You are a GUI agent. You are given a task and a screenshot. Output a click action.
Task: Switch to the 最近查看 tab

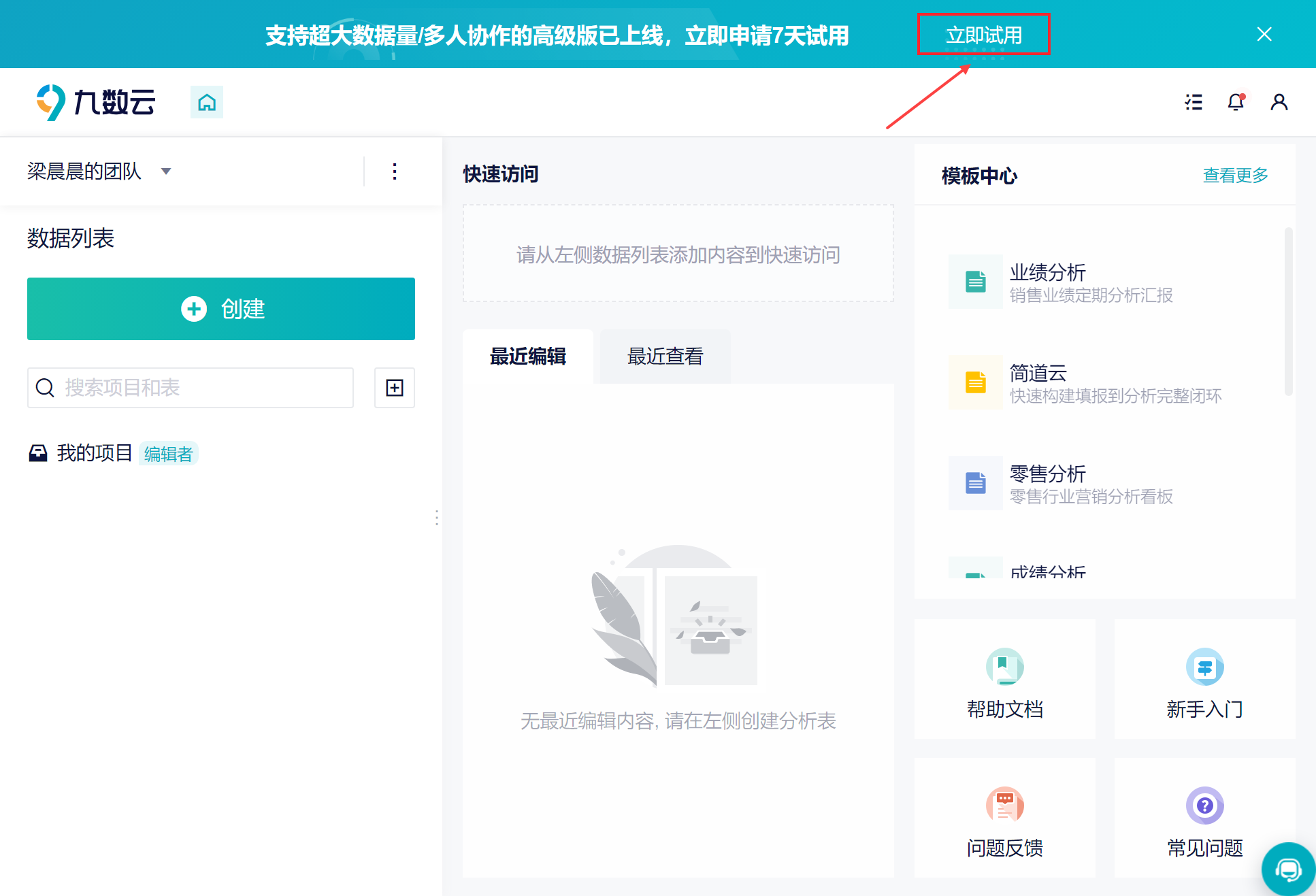[665, 356]
